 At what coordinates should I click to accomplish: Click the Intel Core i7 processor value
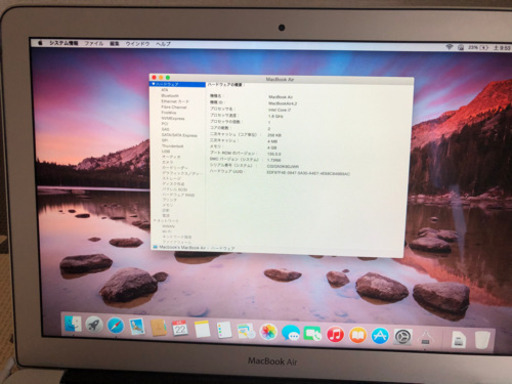coord(279,110)
